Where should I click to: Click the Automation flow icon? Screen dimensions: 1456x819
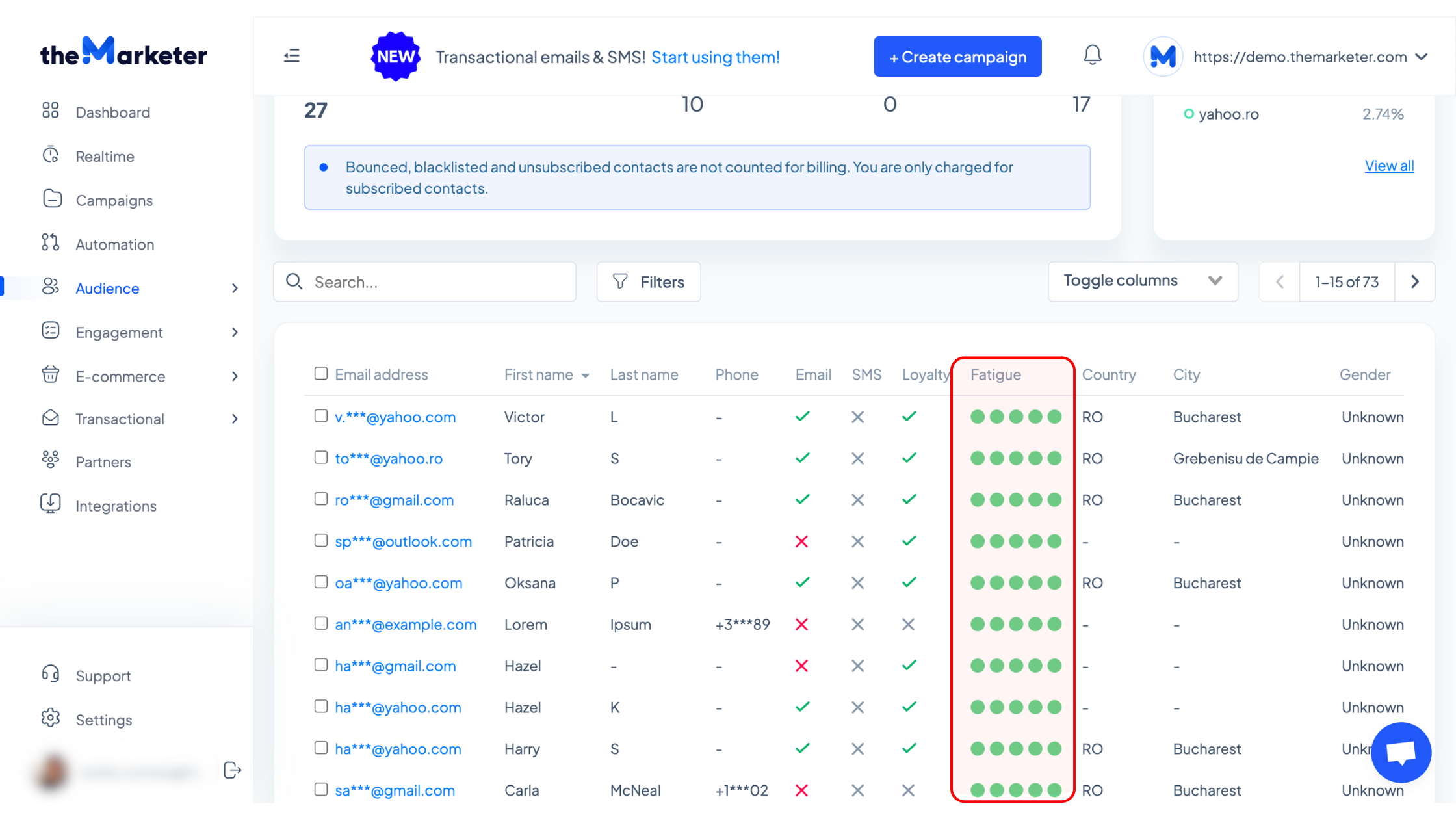(51, 242)
